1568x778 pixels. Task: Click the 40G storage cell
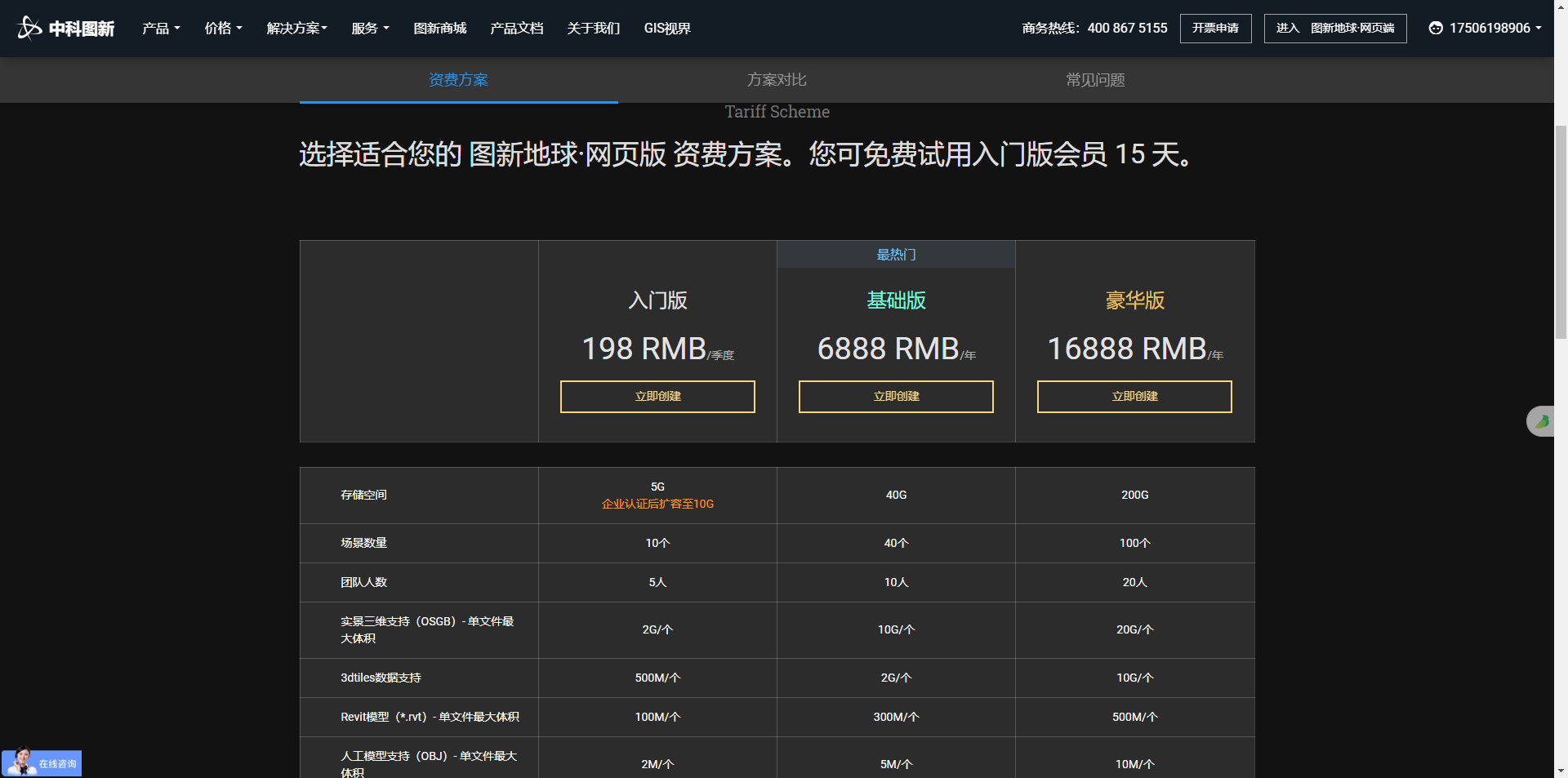pyautogui.click(x=896, y=495)
